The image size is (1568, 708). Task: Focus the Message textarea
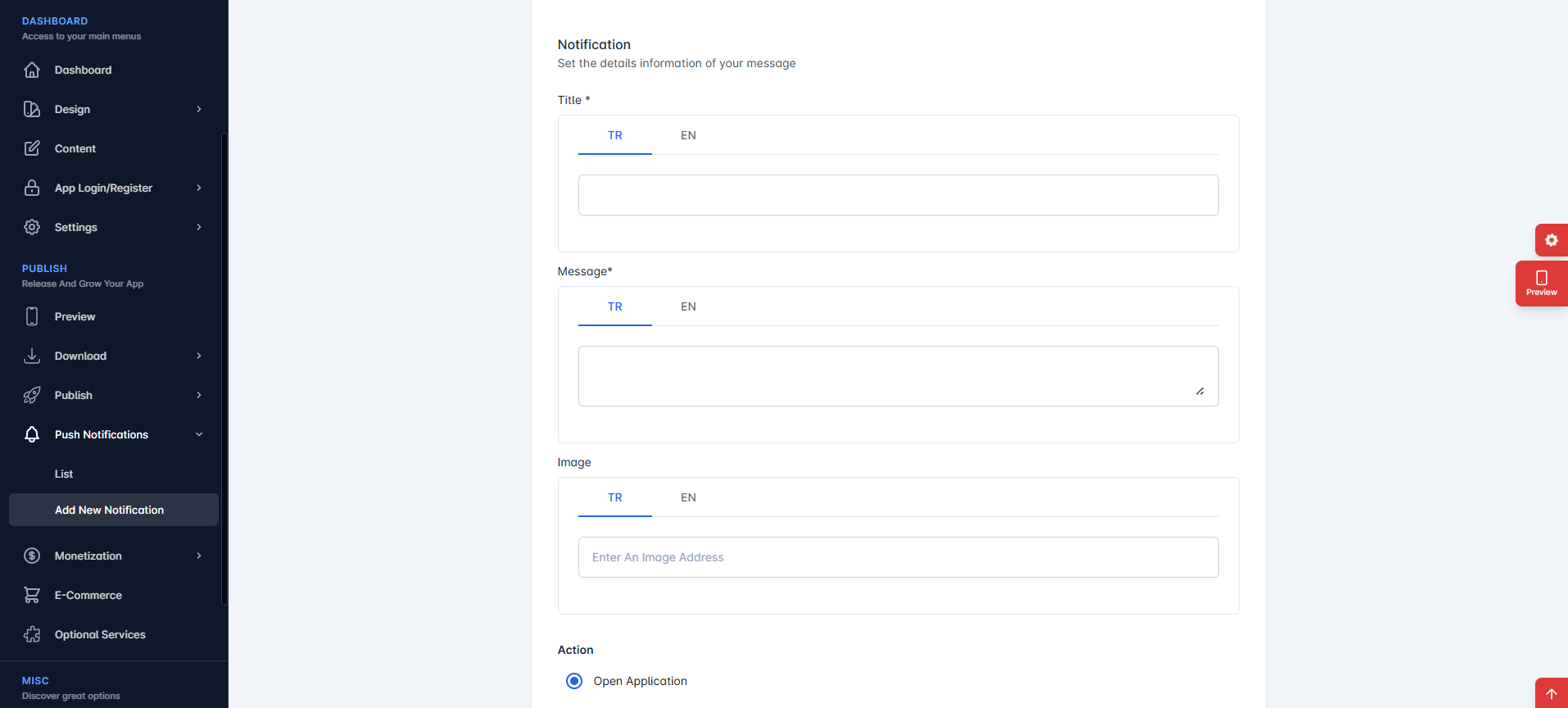click(x=898, y=376)
